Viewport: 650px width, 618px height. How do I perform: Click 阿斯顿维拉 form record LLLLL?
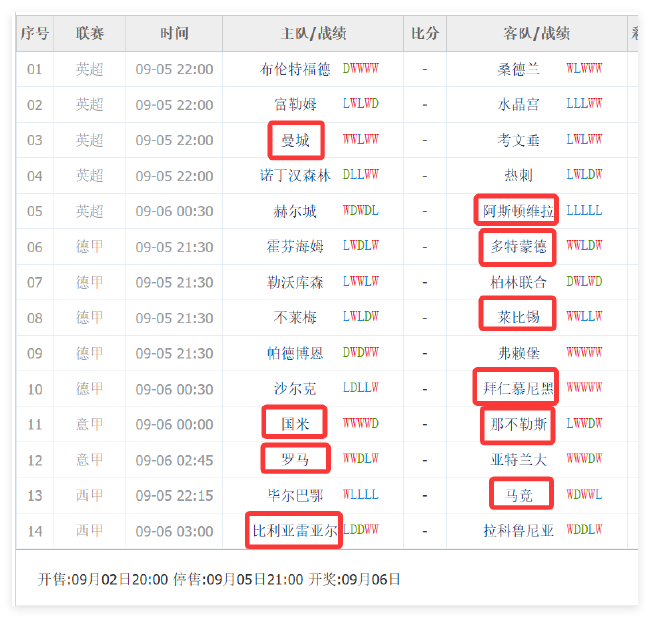point(584,211)
